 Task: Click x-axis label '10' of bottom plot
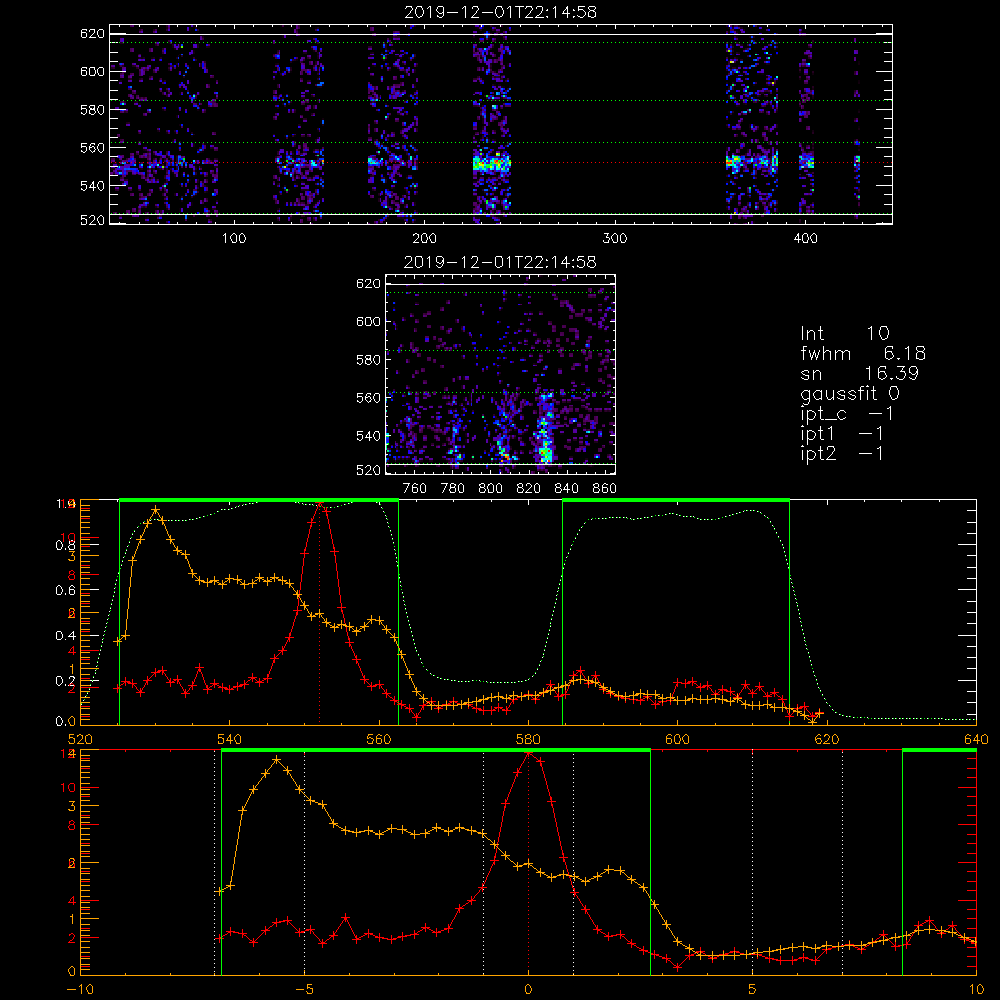(x=976, y=990)
